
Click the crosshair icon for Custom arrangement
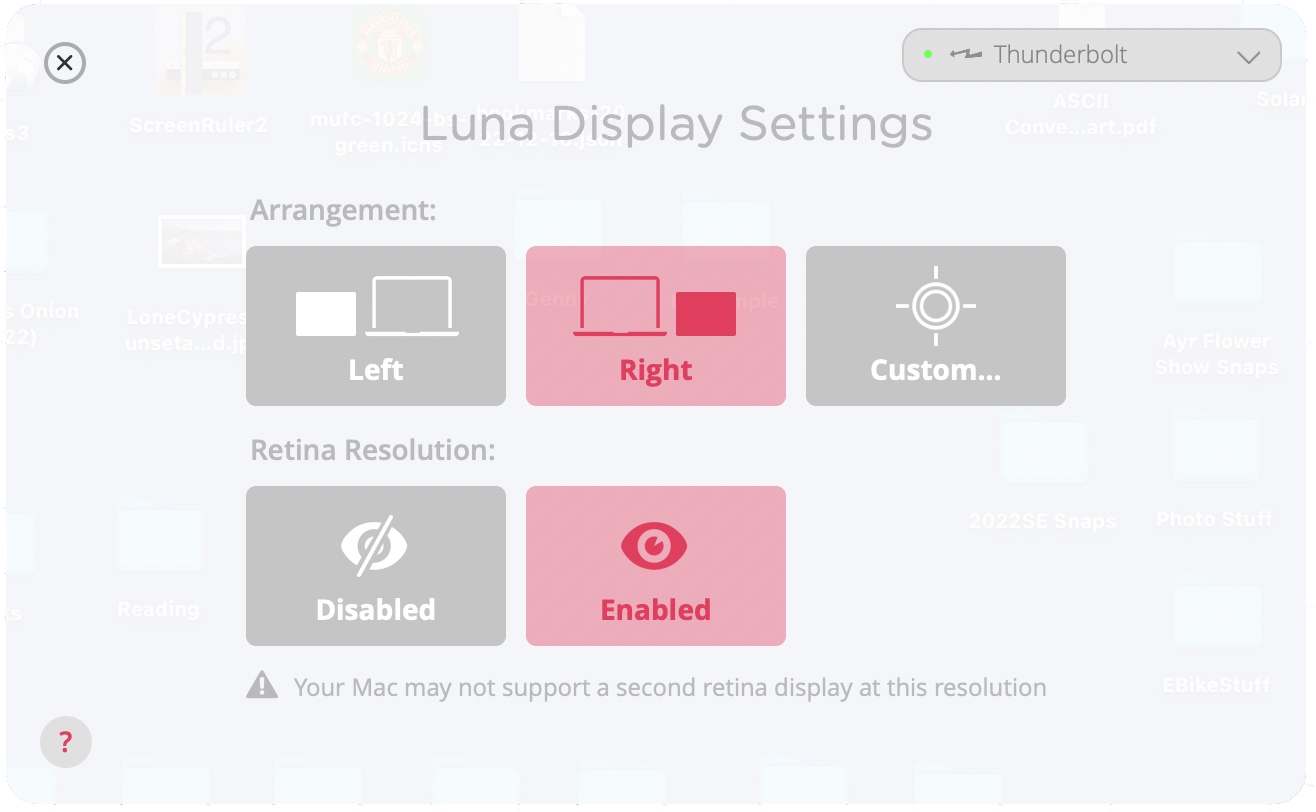point(935,306)
